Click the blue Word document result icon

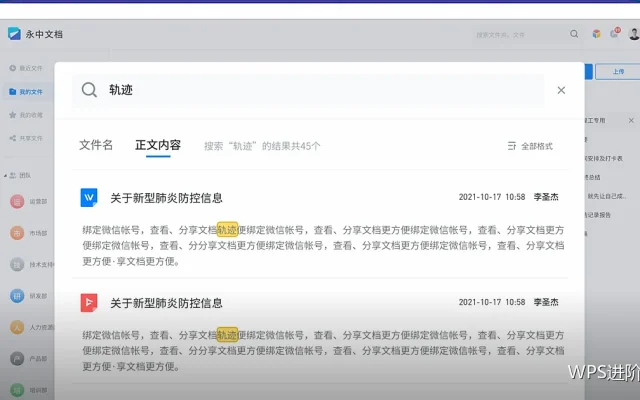click(x=89, y=198)
